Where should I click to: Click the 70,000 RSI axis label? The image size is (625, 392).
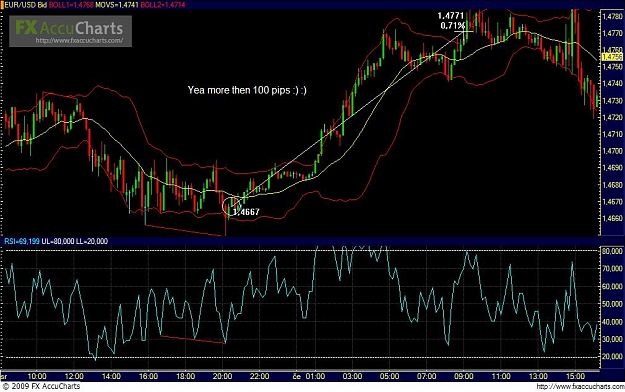coord(612,268)
